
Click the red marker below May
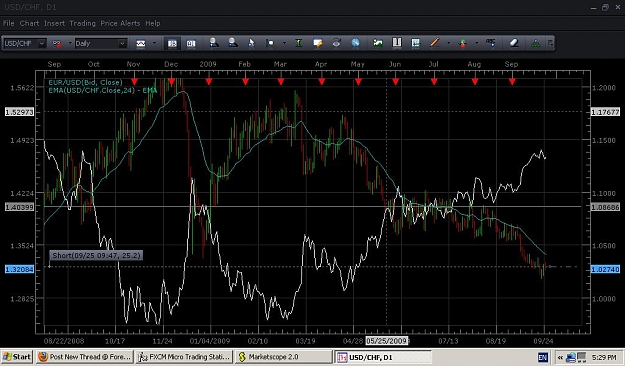[x=358, y=82]
